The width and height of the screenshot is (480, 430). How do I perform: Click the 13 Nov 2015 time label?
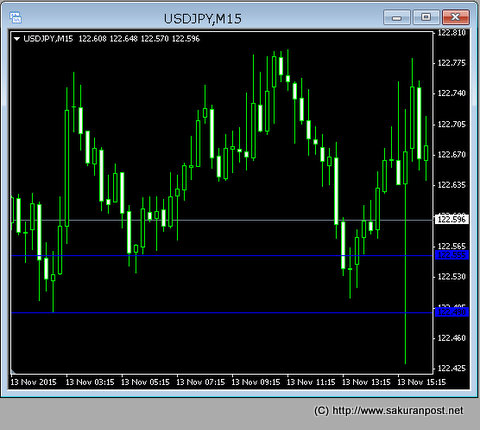pos(33,382)
